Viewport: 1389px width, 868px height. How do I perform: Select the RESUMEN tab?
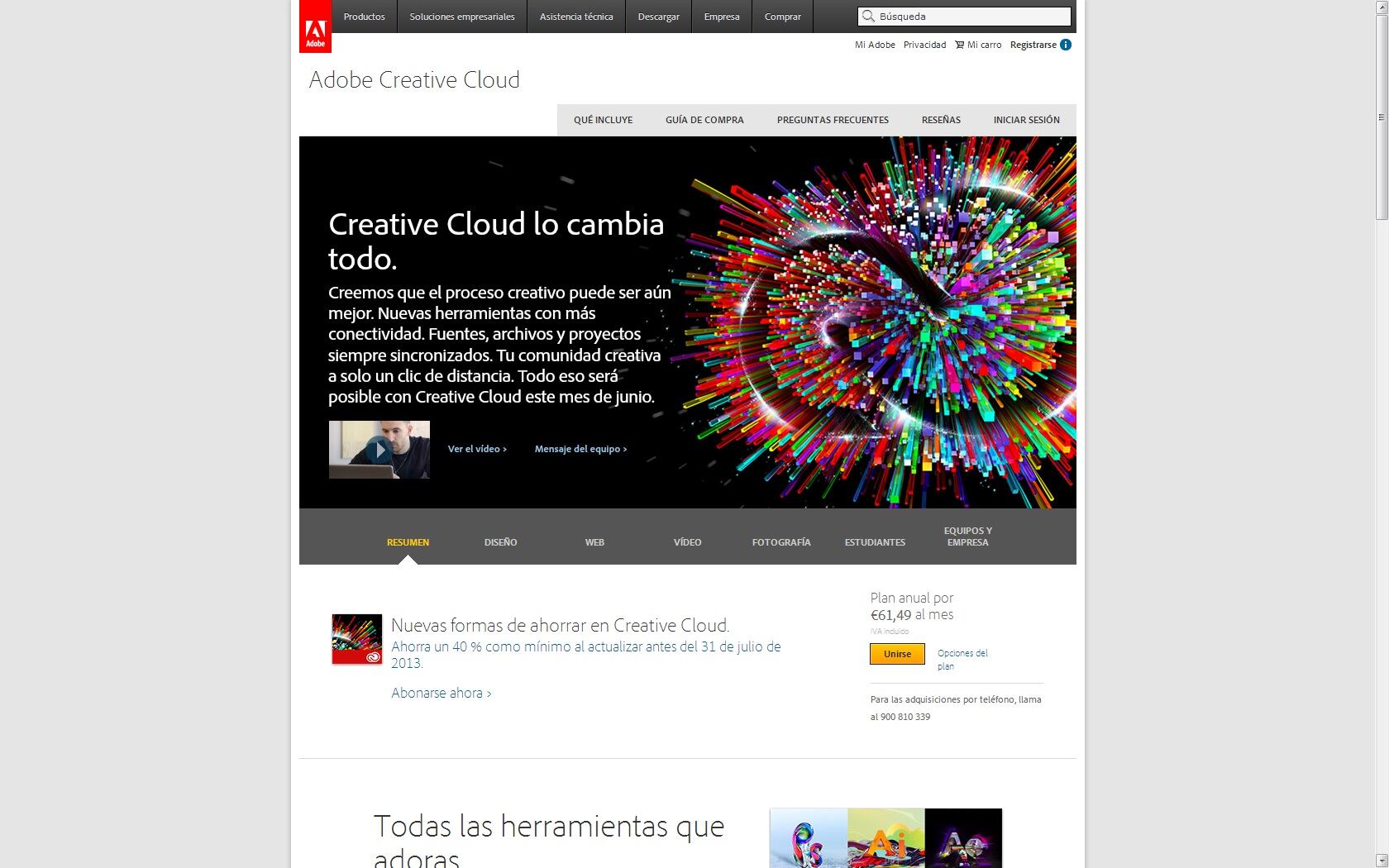coord(408,542)
